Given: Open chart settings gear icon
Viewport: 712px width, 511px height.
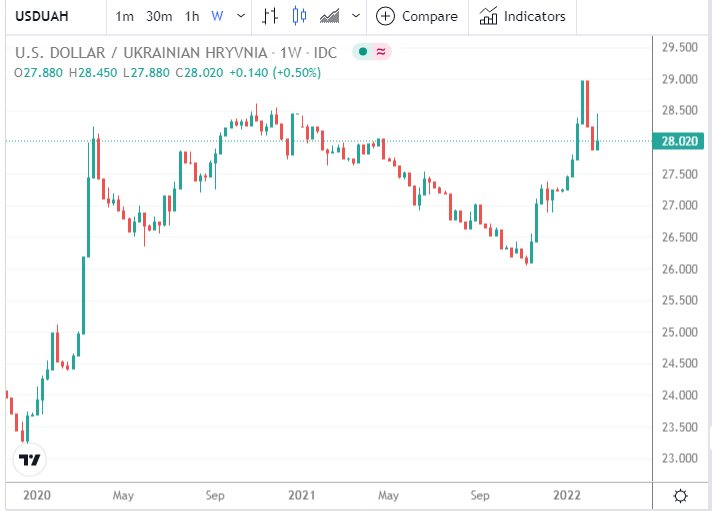Looking at the screenshot, I should click(x=680, y=496).
